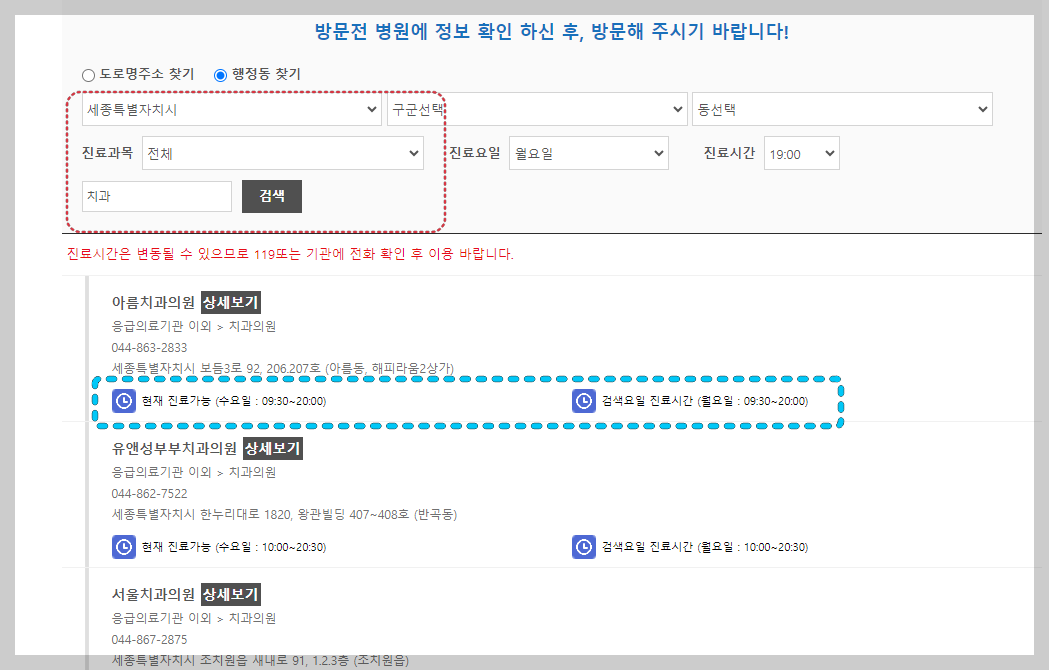Click the 검색 search button
This screenshot has height=670, width=1049.
pos(271,196)
